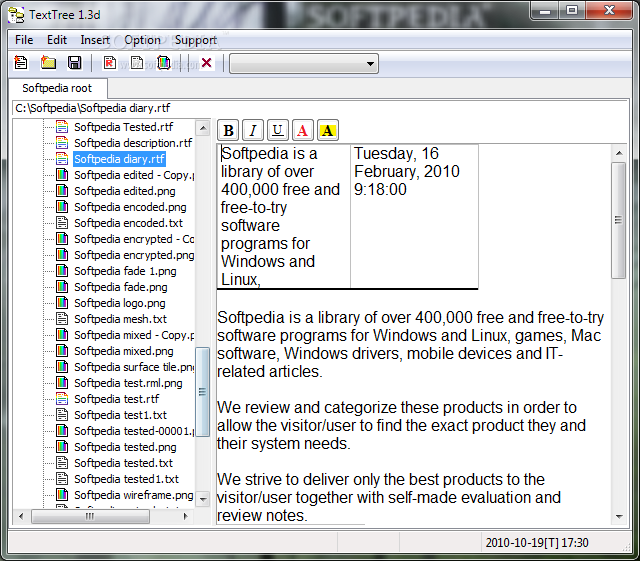
Task: Open the Insert menu
Action: [x=95, y=40]
